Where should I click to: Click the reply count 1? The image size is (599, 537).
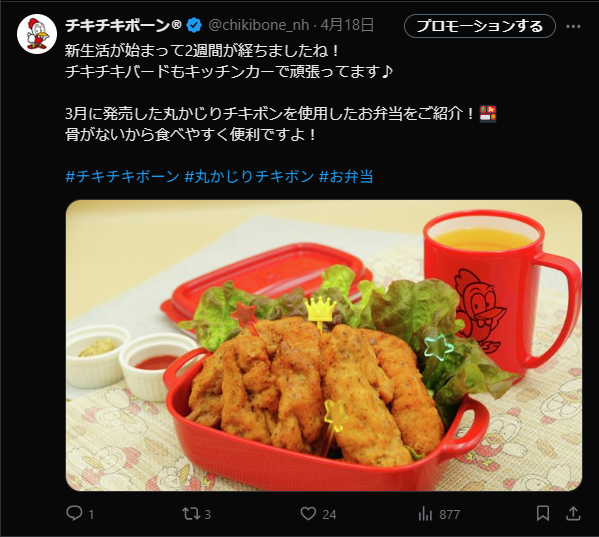pos(91,514)
